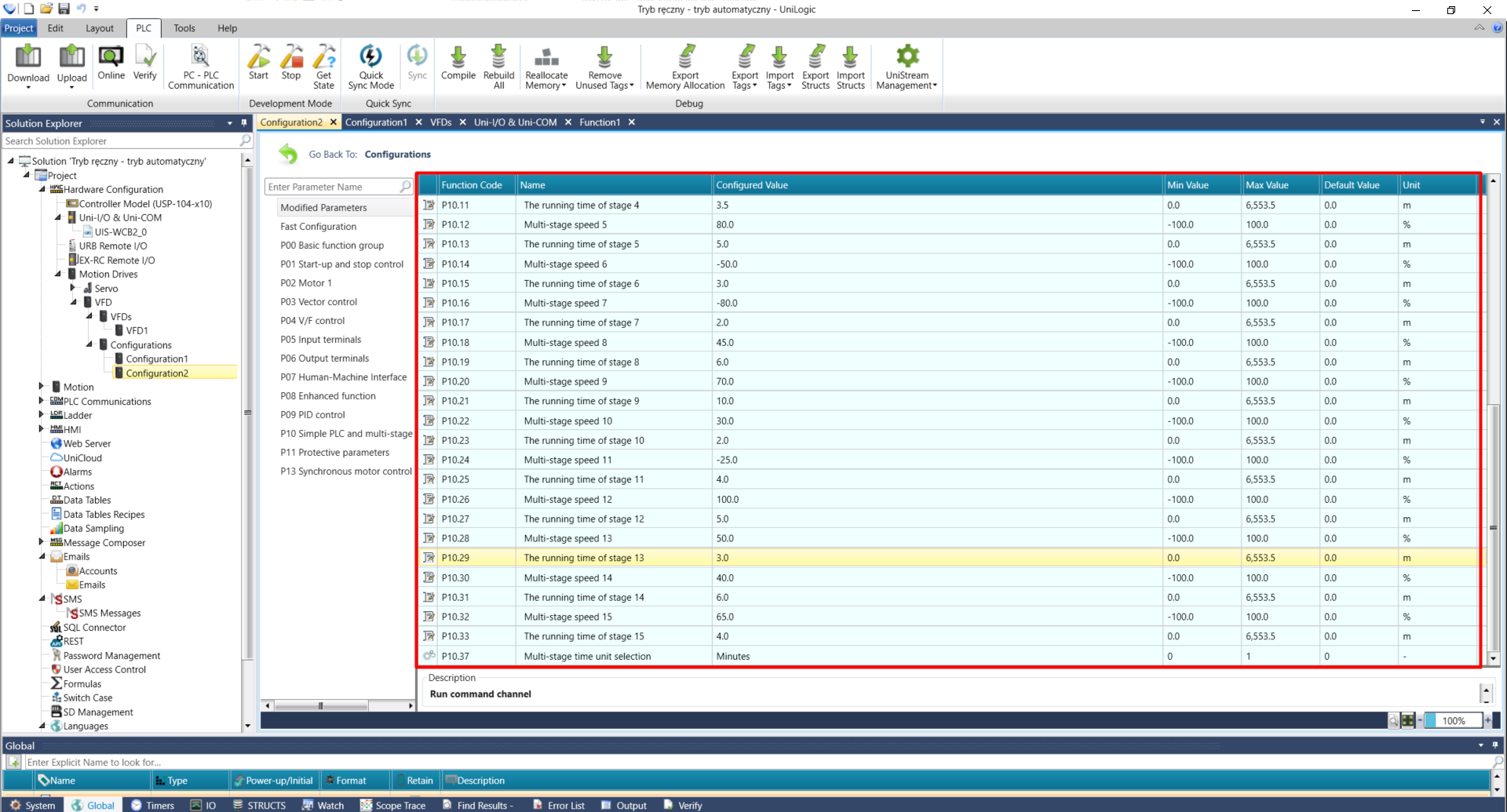Click the Configurations link
1507x812 pixels.
click(397, 155)
